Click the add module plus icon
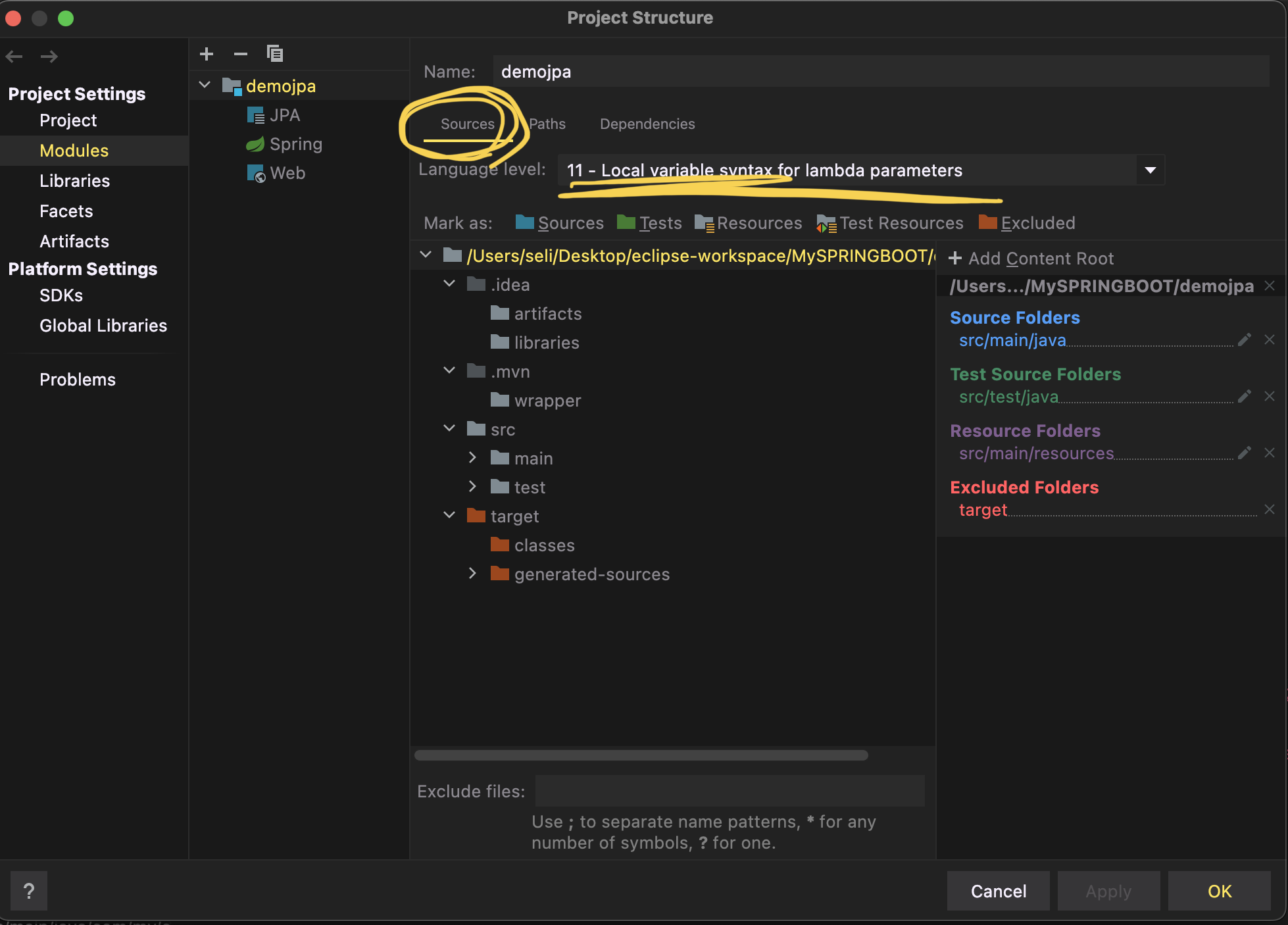Viewport: 1288px width, 925px height. coord(207,54)
